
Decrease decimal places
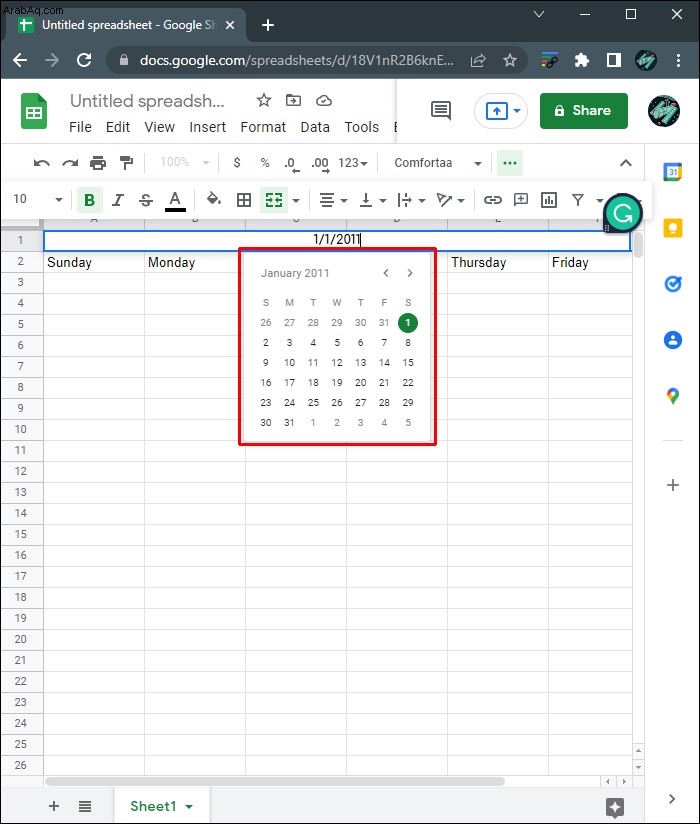292,164
